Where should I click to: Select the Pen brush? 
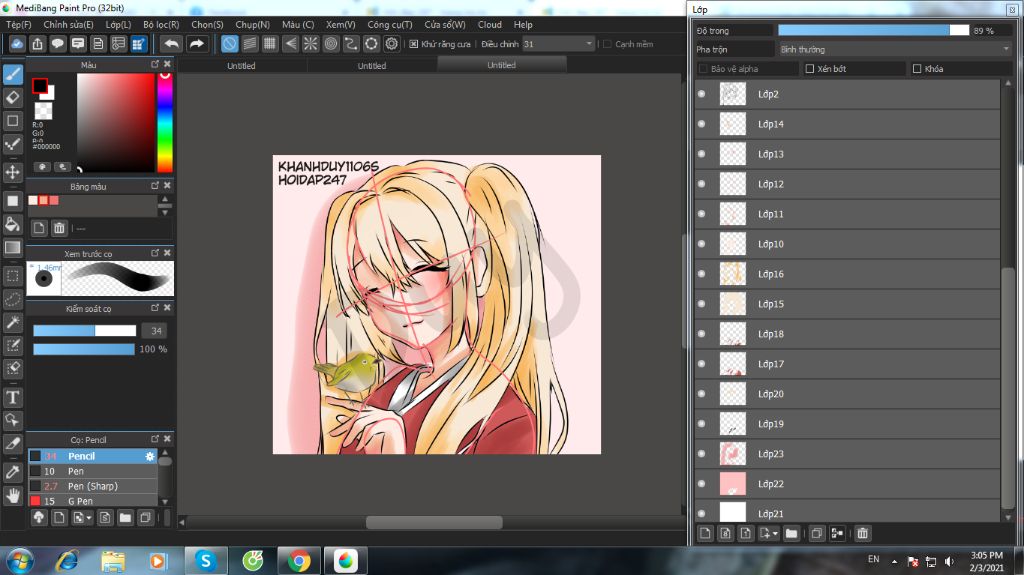(x=93, y=471)
